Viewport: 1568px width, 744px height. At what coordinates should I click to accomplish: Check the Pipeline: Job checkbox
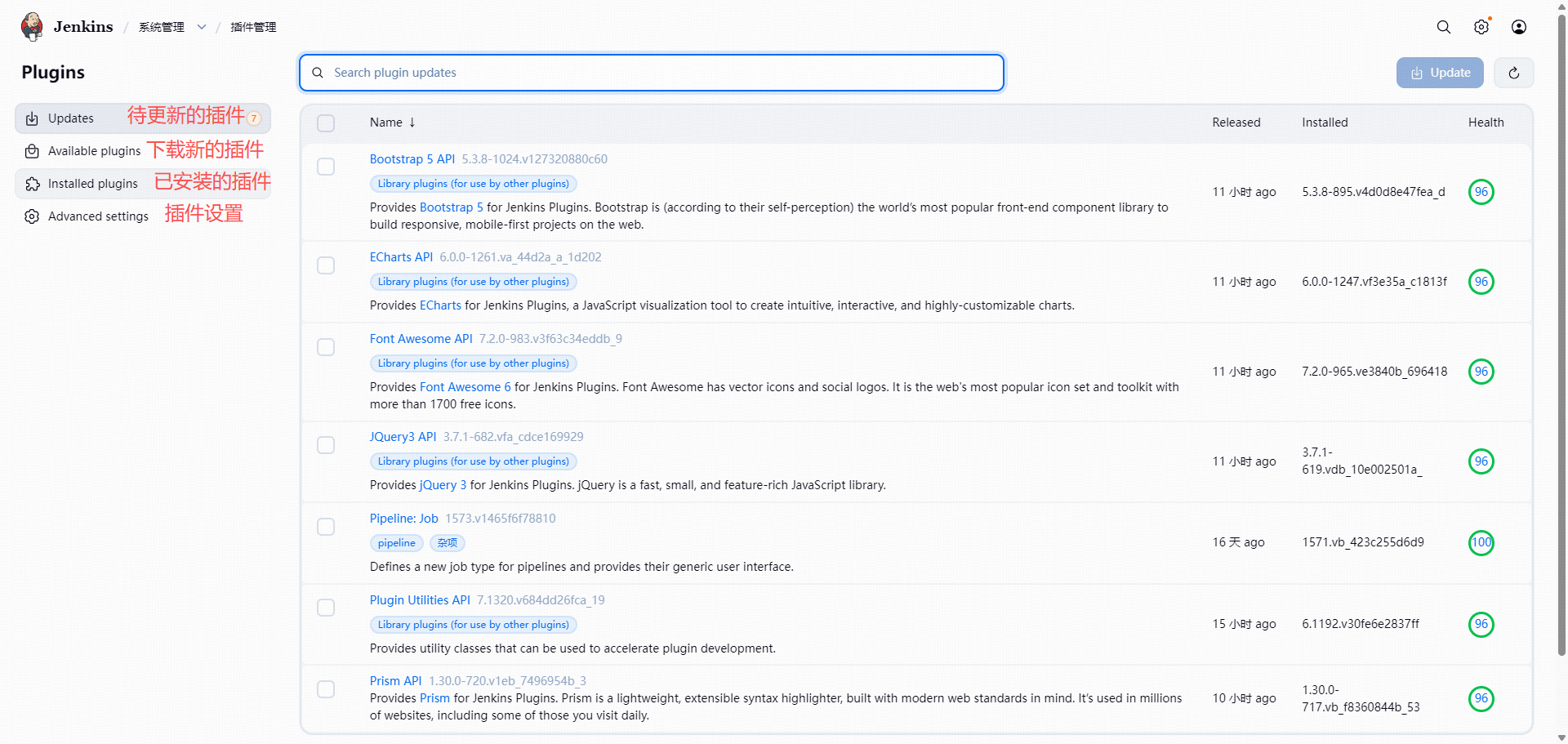[x=326, y=527]
